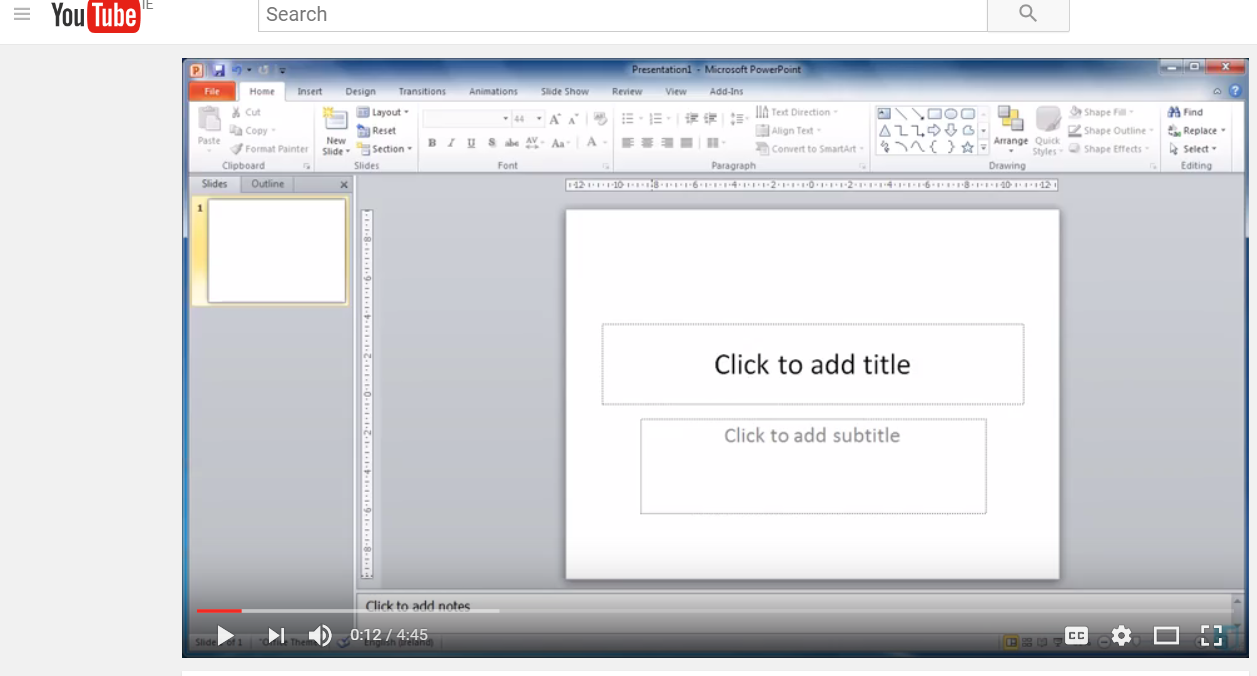Switch to the Design ribbon tab
This screenshot has height=676, width=1257.
pos(361,92)
